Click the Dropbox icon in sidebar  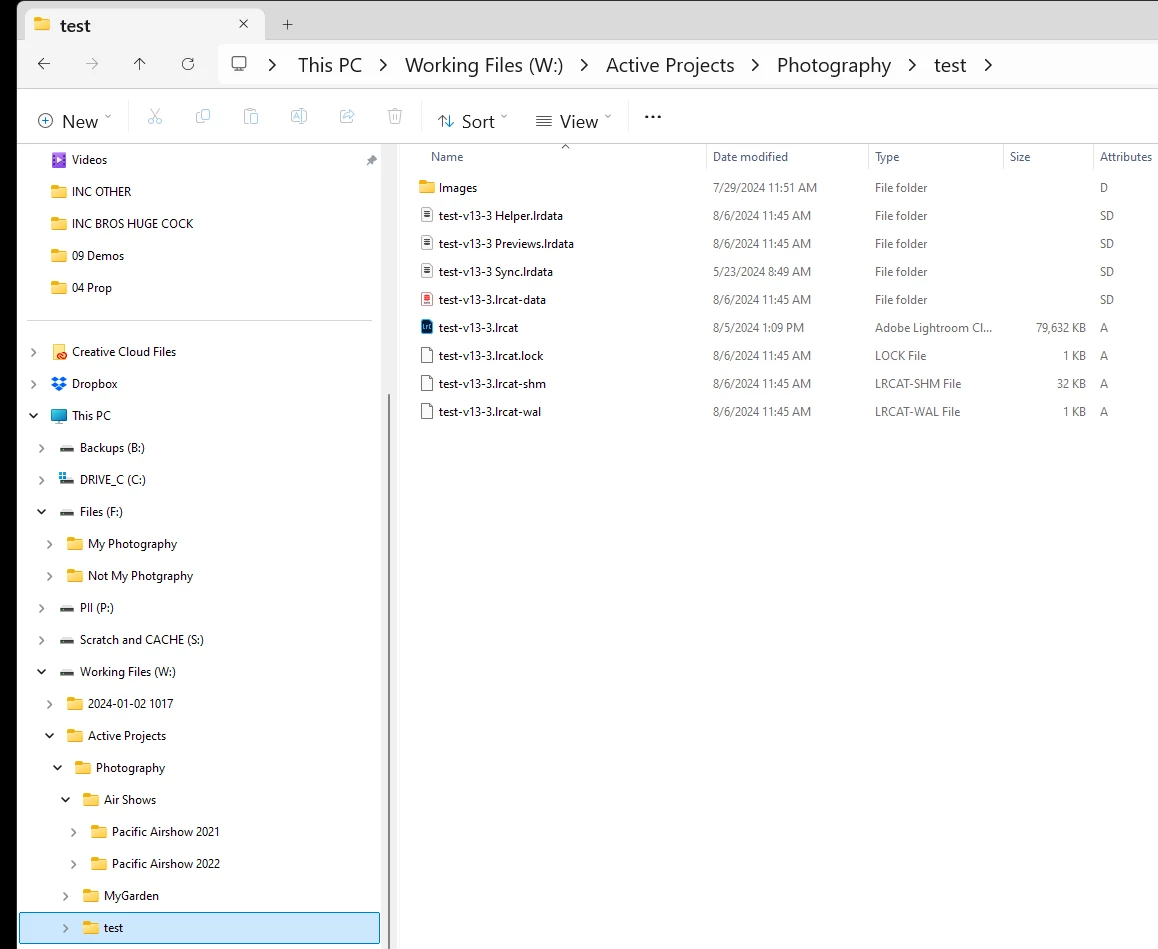tap(59, 383)
